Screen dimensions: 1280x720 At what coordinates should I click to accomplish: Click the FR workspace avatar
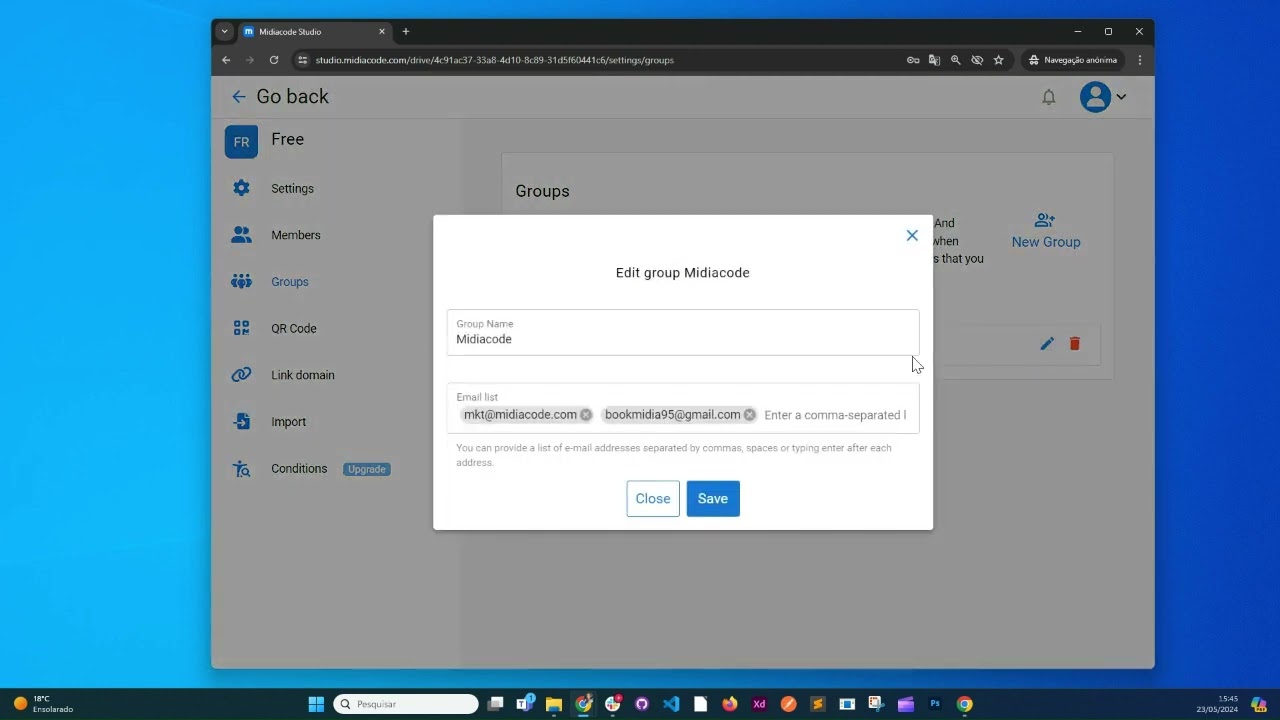click(241, 142)
